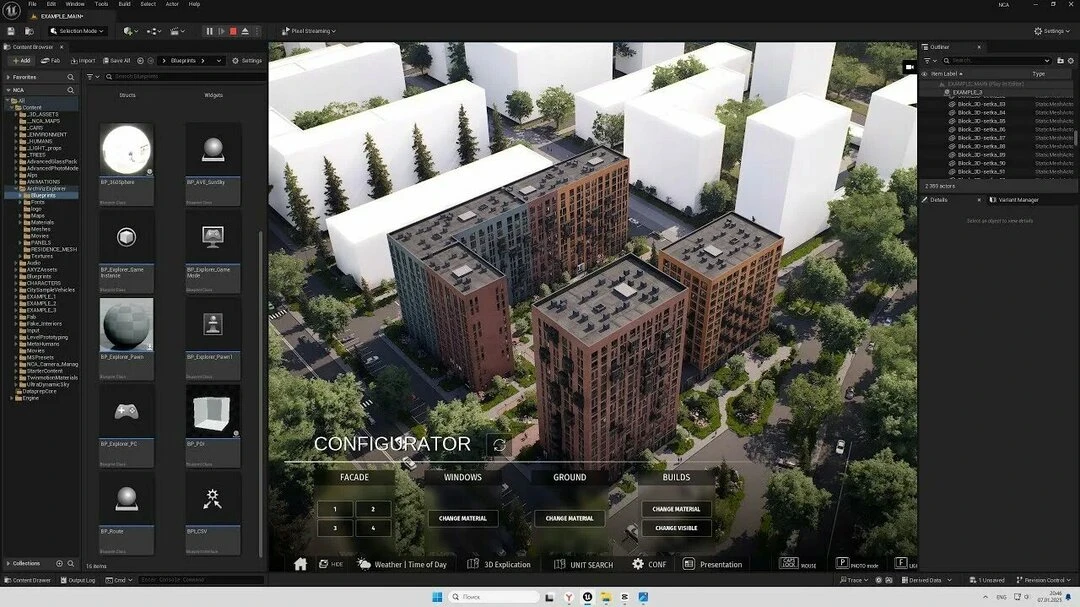Open the Unreal Engine app in Windows taskbar

coord(587,597)
